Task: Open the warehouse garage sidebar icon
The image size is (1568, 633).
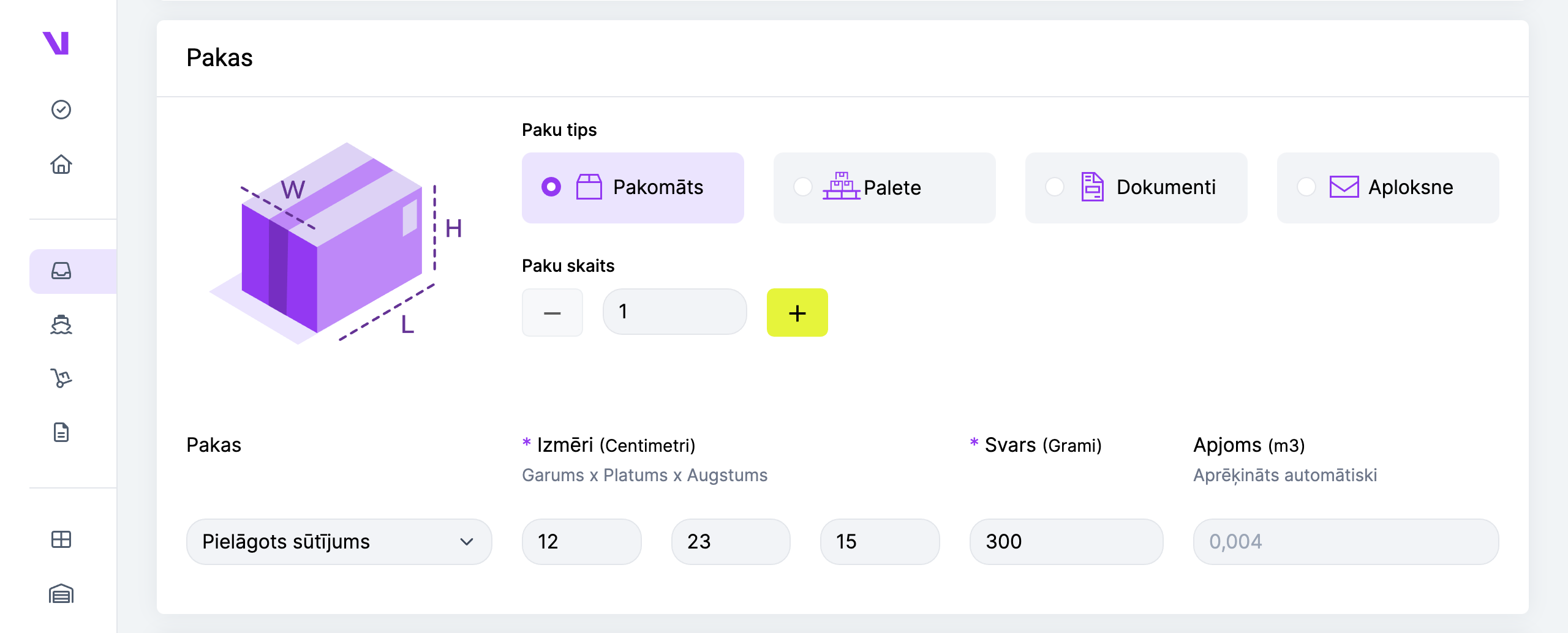Action: click(61, 594)
